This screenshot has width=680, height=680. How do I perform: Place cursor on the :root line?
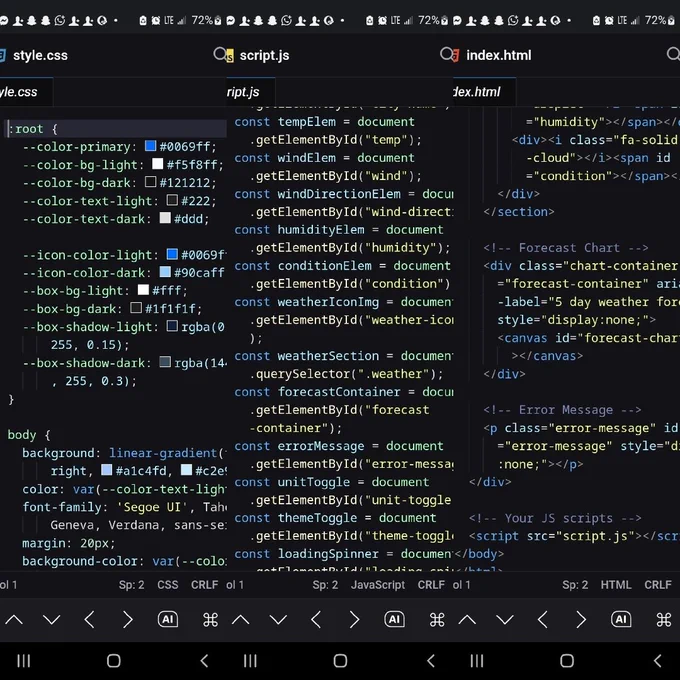tap(116, 129)
